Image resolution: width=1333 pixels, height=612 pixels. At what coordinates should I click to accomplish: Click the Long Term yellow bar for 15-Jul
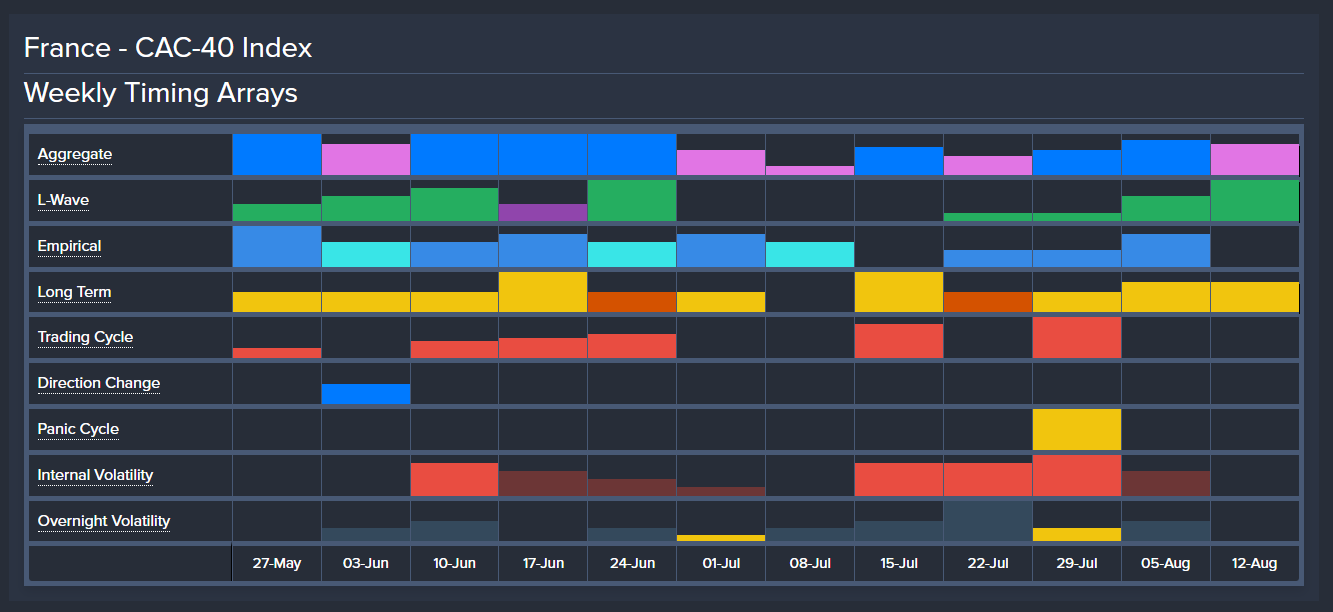click(899, 292)
